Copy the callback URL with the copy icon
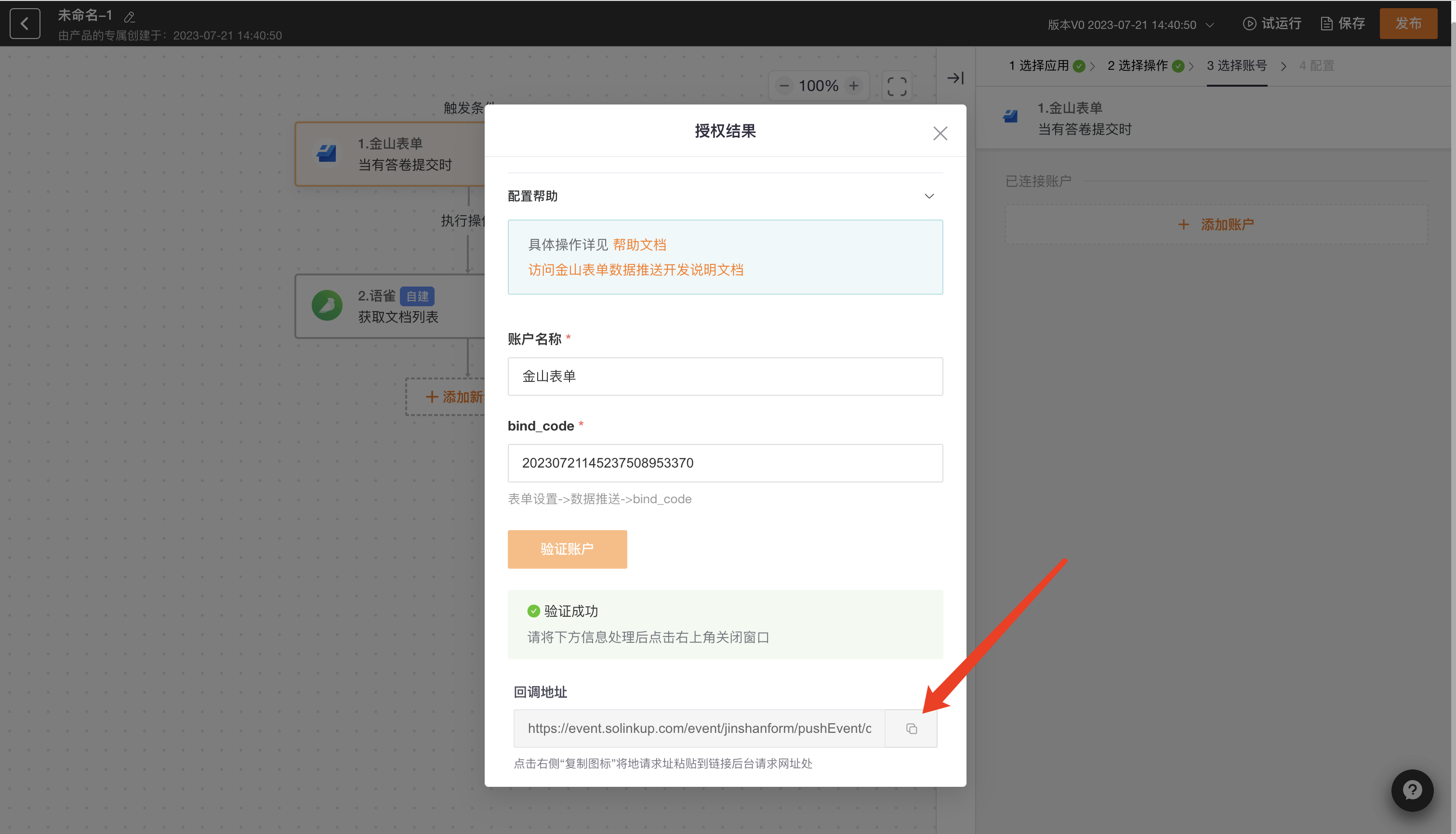 coord(911,729)
